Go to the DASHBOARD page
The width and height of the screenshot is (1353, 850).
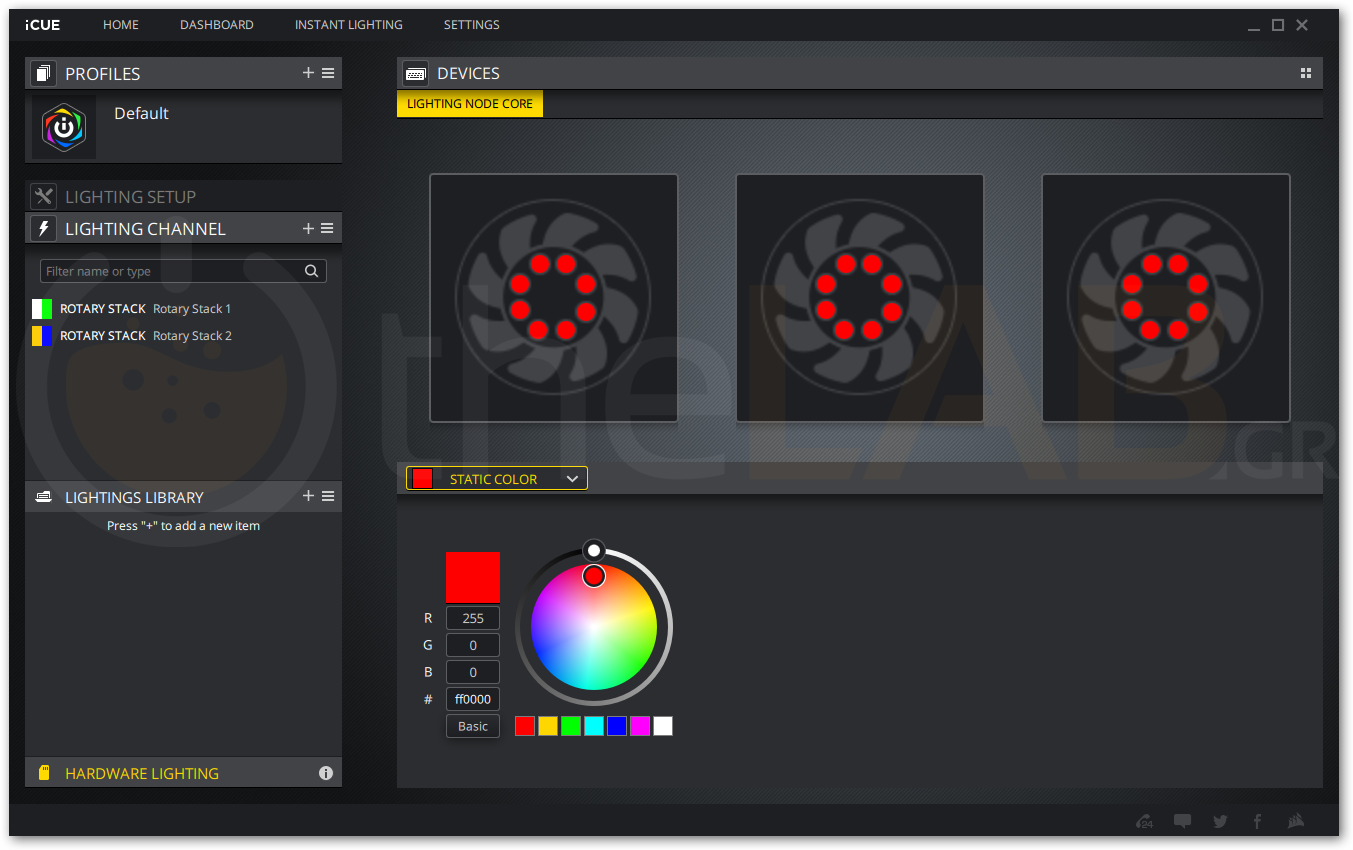tap(217, 25)
